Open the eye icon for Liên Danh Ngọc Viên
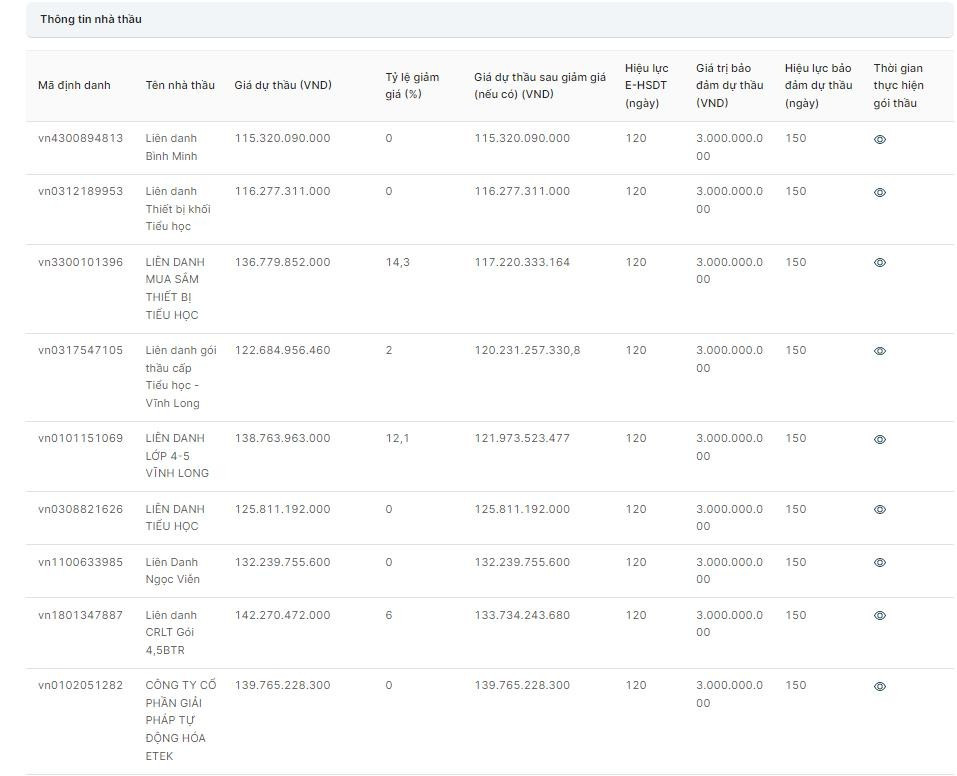 pos(880,563)
